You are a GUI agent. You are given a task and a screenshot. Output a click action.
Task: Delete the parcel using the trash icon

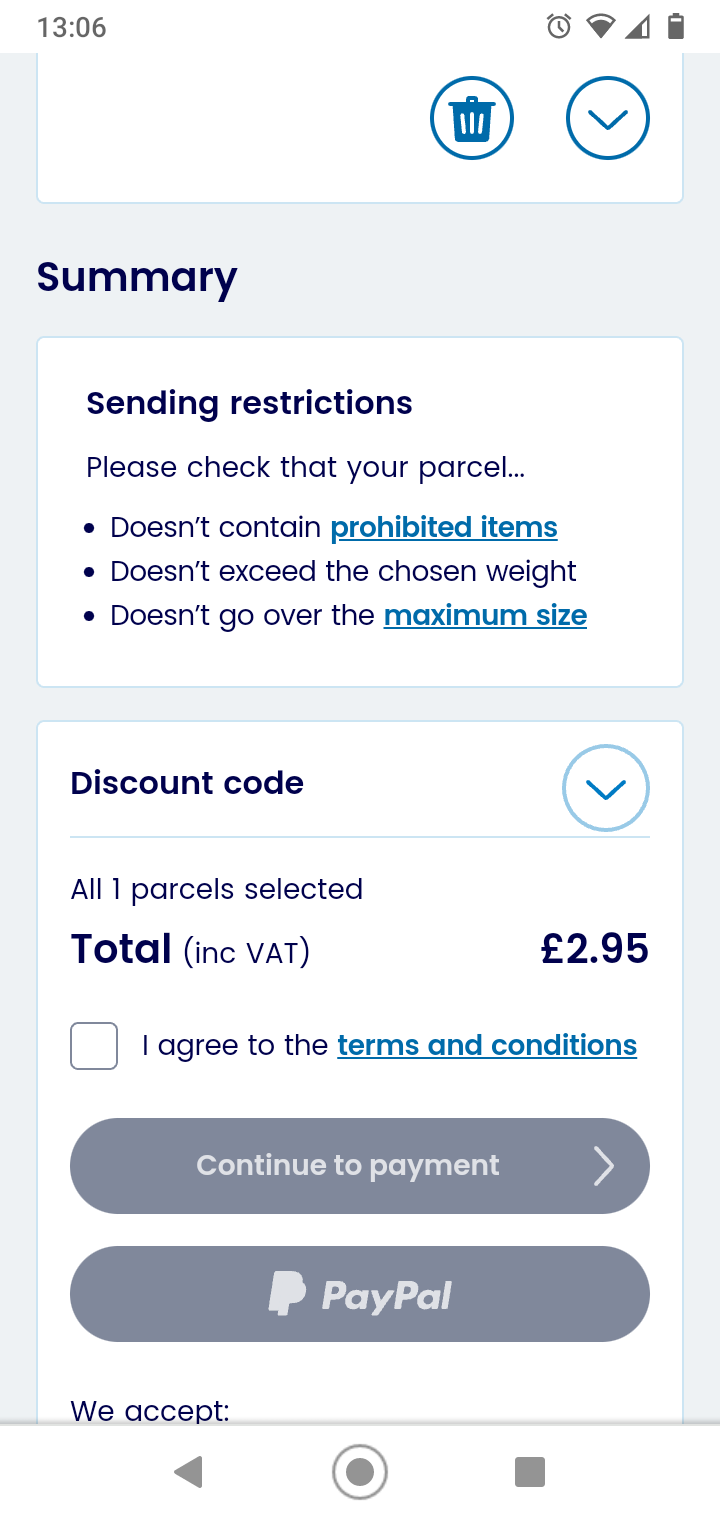point(472,119)
